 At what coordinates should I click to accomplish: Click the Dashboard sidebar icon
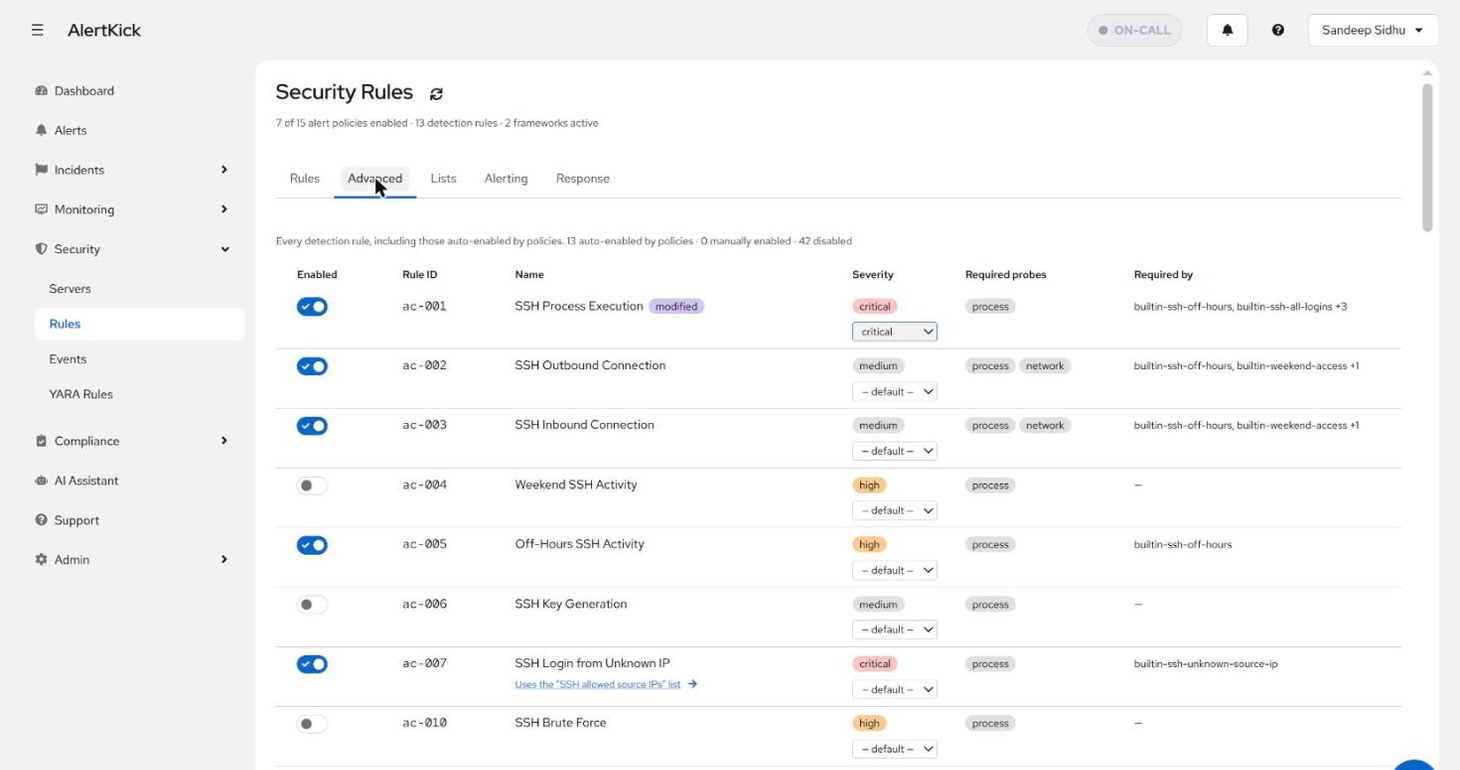pos(41,91)
